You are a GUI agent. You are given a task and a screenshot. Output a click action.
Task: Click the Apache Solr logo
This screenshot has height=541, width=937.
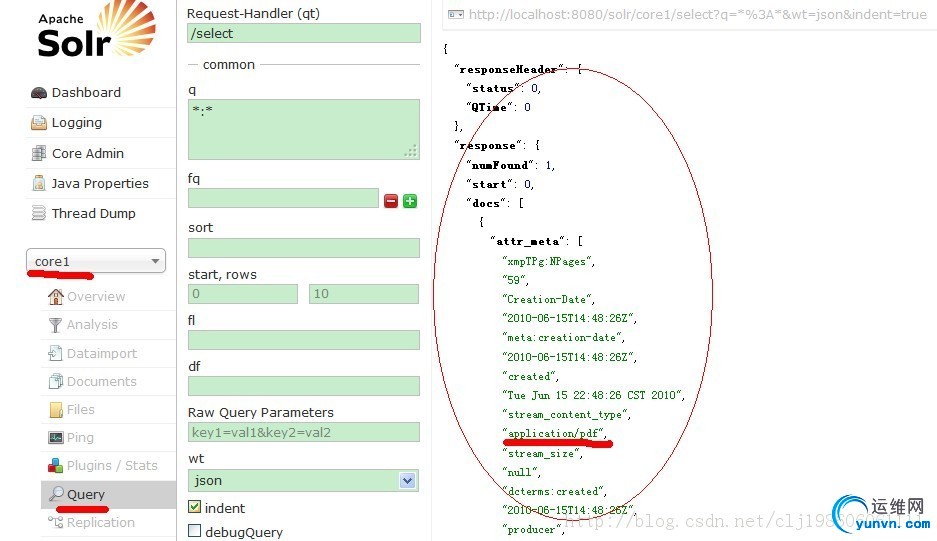click(x=97, y=30)
